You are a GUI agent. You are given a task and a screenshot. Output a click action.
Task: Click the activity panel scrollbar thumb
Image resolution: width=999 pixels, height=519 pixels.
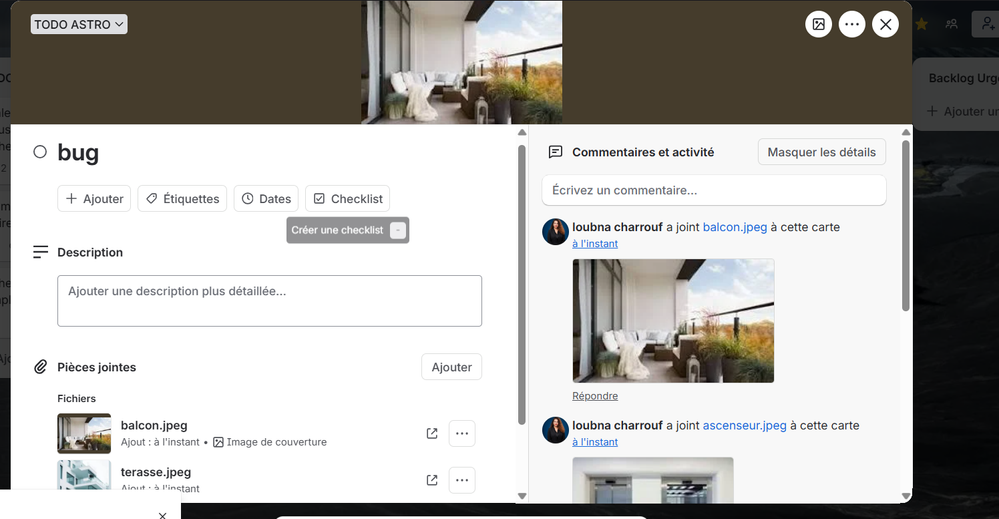[x=906, y=226]
